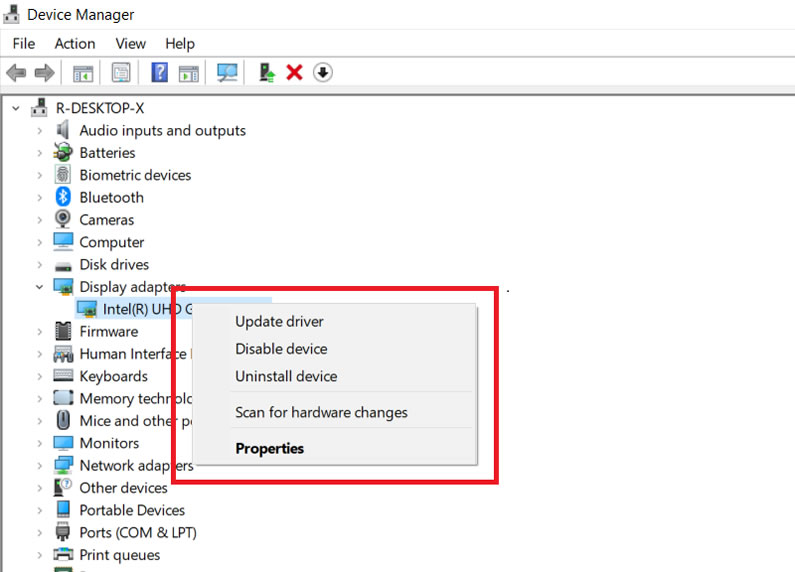Click the Biometric devices fingerprint icon
The image size is (795, 572).
63,174
